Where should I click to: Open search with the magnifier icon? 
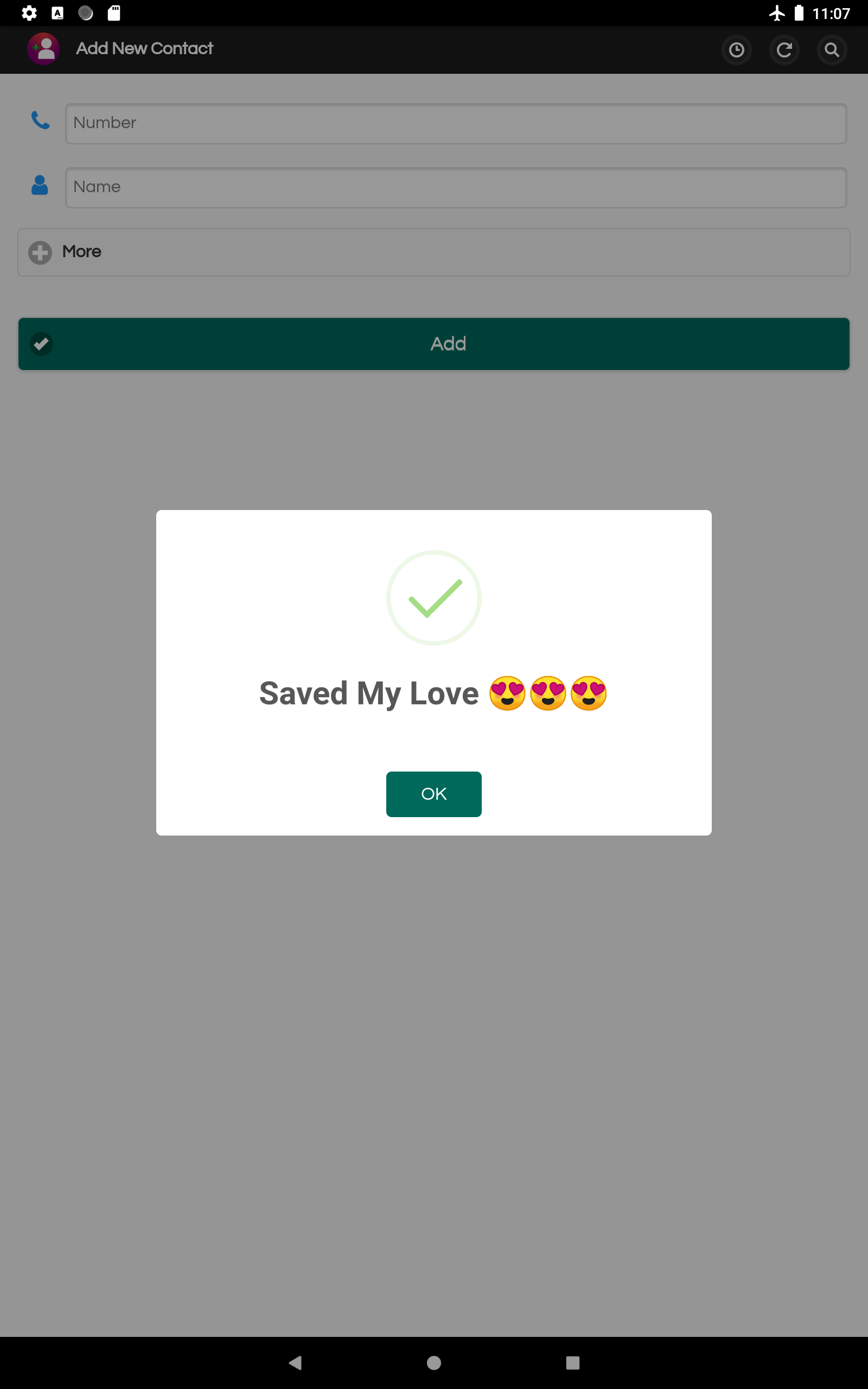pyautogui.click(x=832, y=50)
